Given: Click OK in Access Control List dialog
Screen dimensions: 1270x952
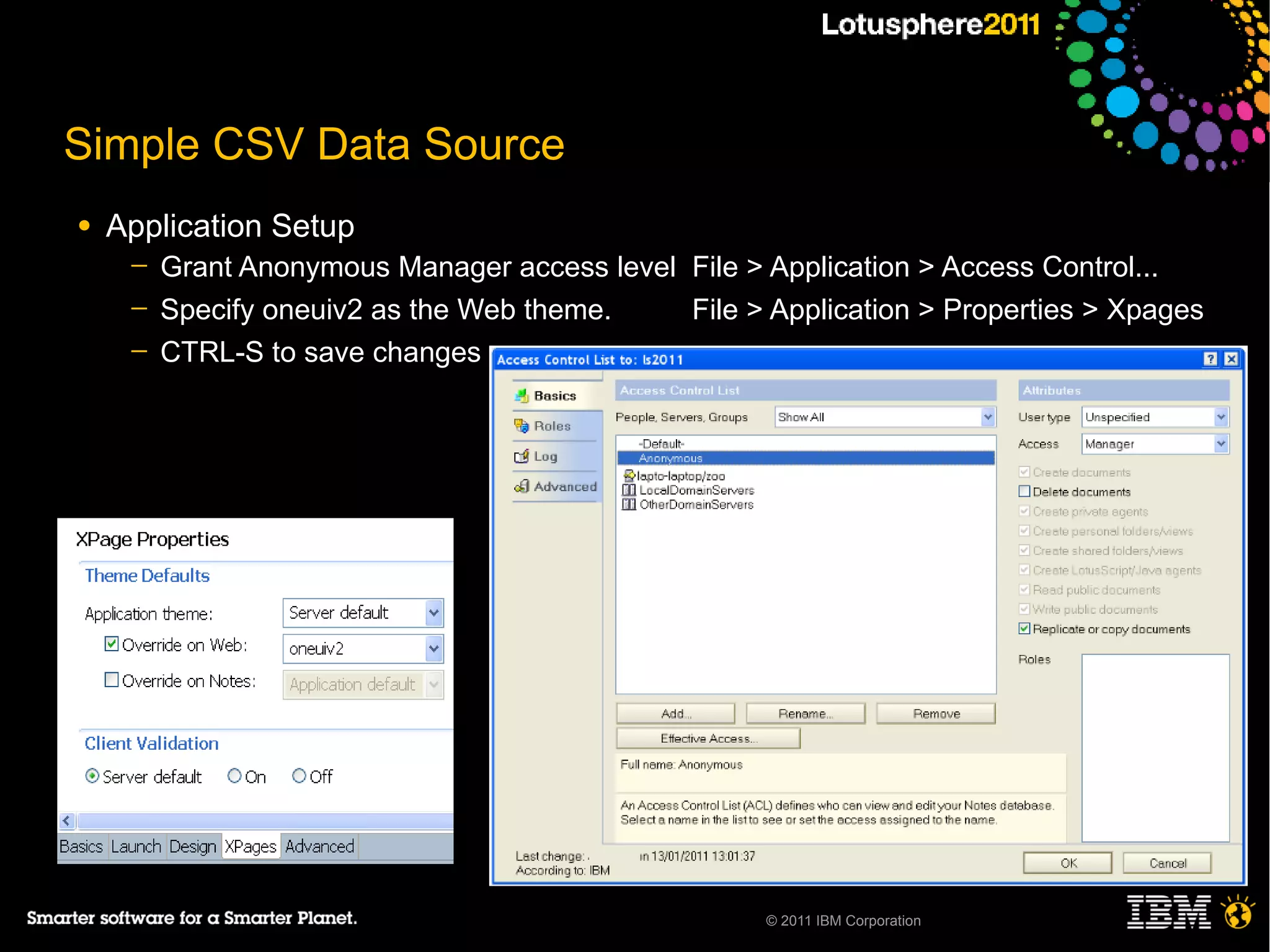Looking at the screenshot, I should [1068, 863].
